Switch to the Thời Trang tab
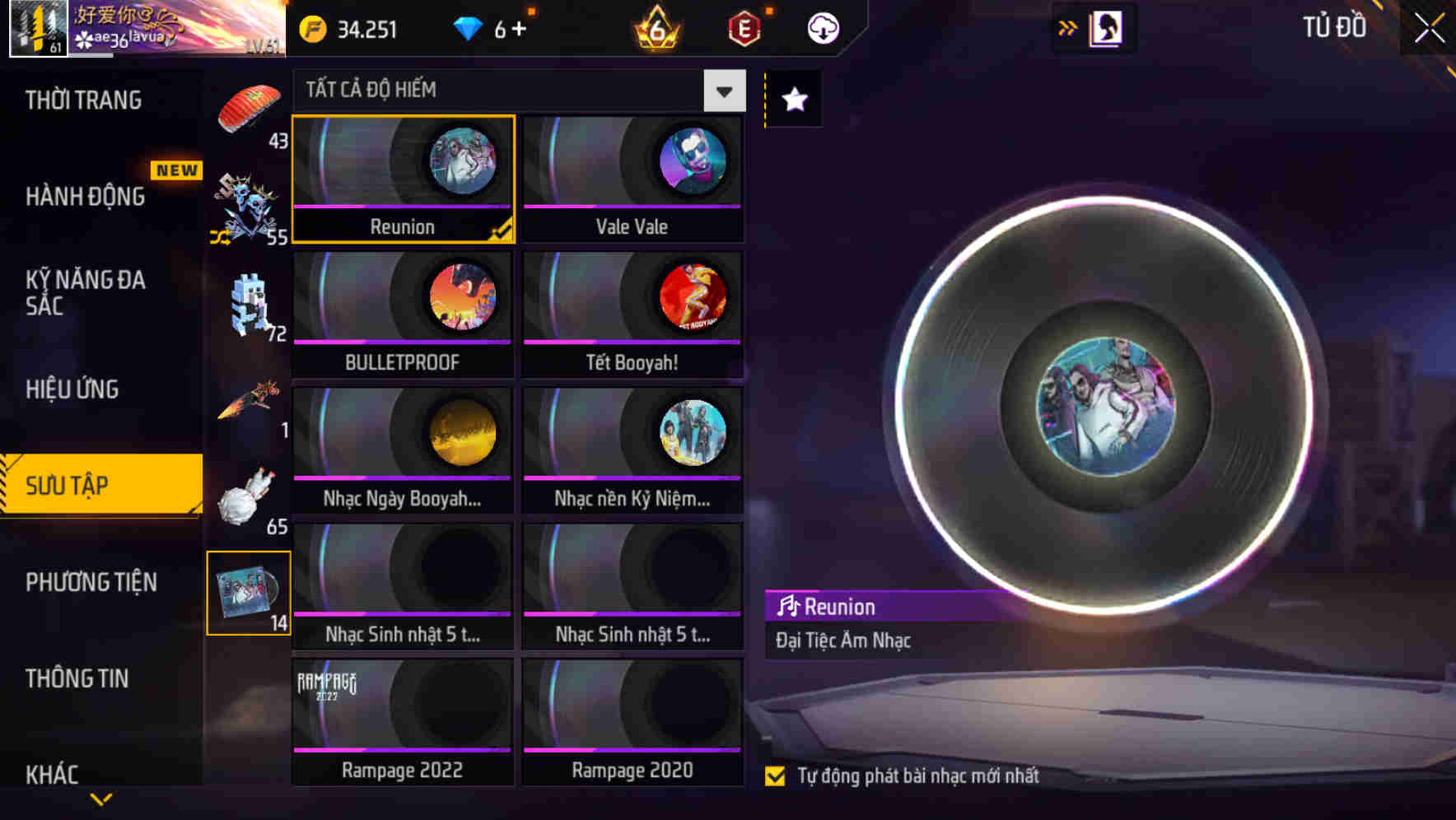The height and width of the screenshot is (820, 1456). coord(83,100)
